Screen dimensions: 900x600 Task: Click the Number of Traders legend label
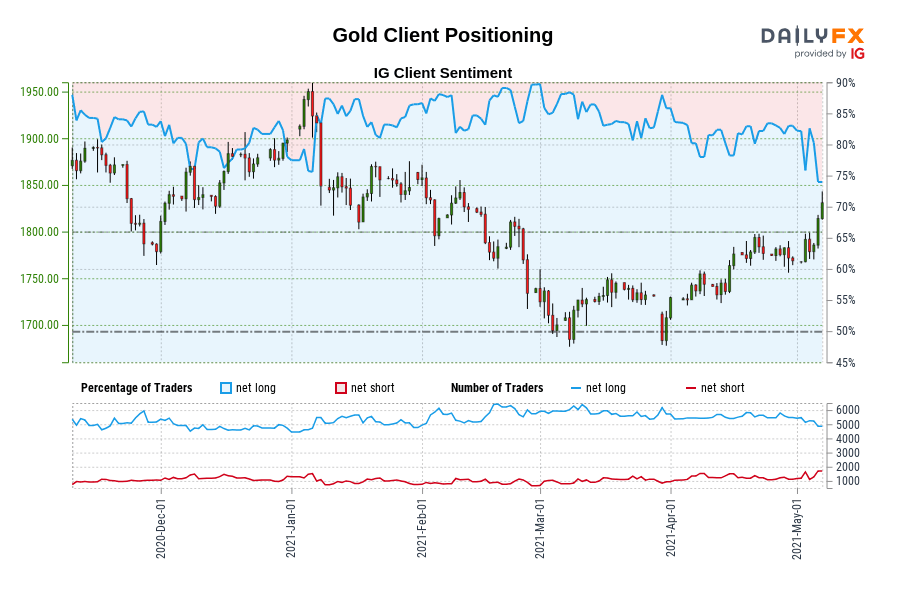coord(497,388)
